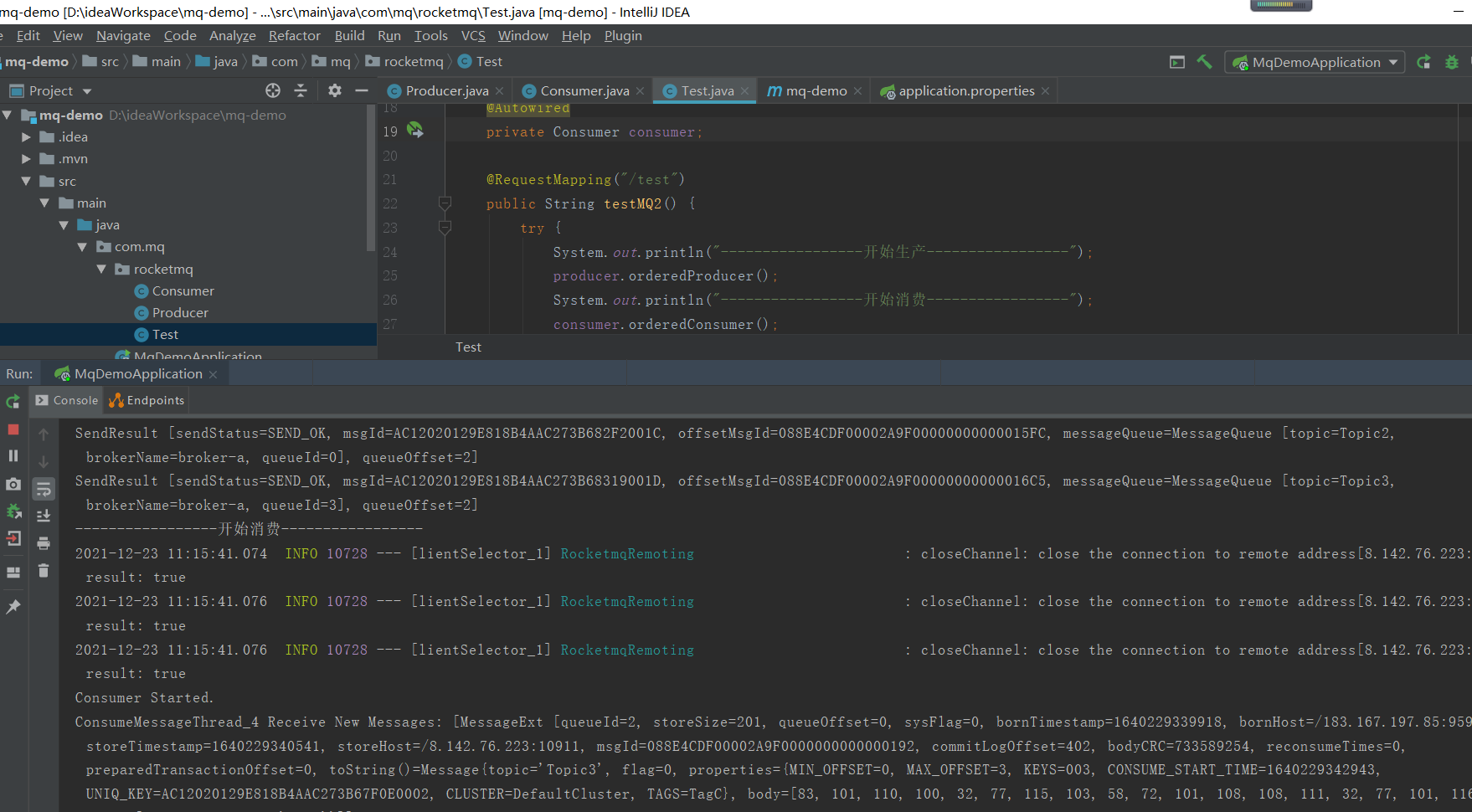Toggle soft-wrap in the console
The width and height of the screenshot is (1472, 812).
point(44,489)
